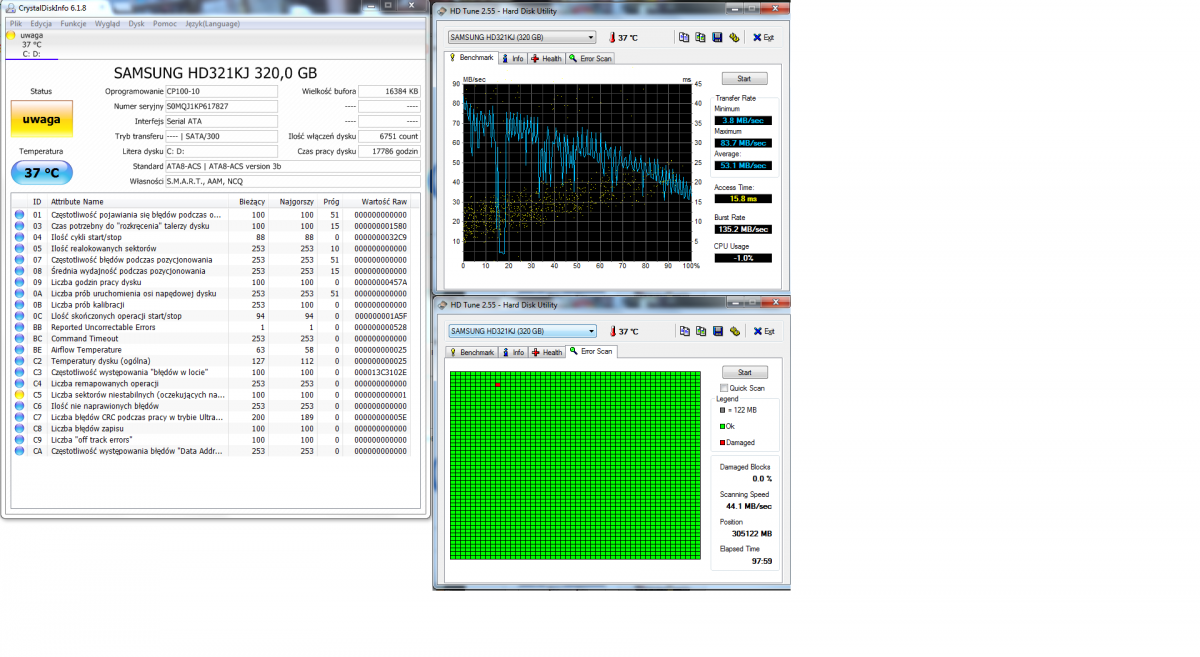Open options icon in HD Tune Error Scan window
This screenshot has height=657, width=1200.
(x=734, y=331)
